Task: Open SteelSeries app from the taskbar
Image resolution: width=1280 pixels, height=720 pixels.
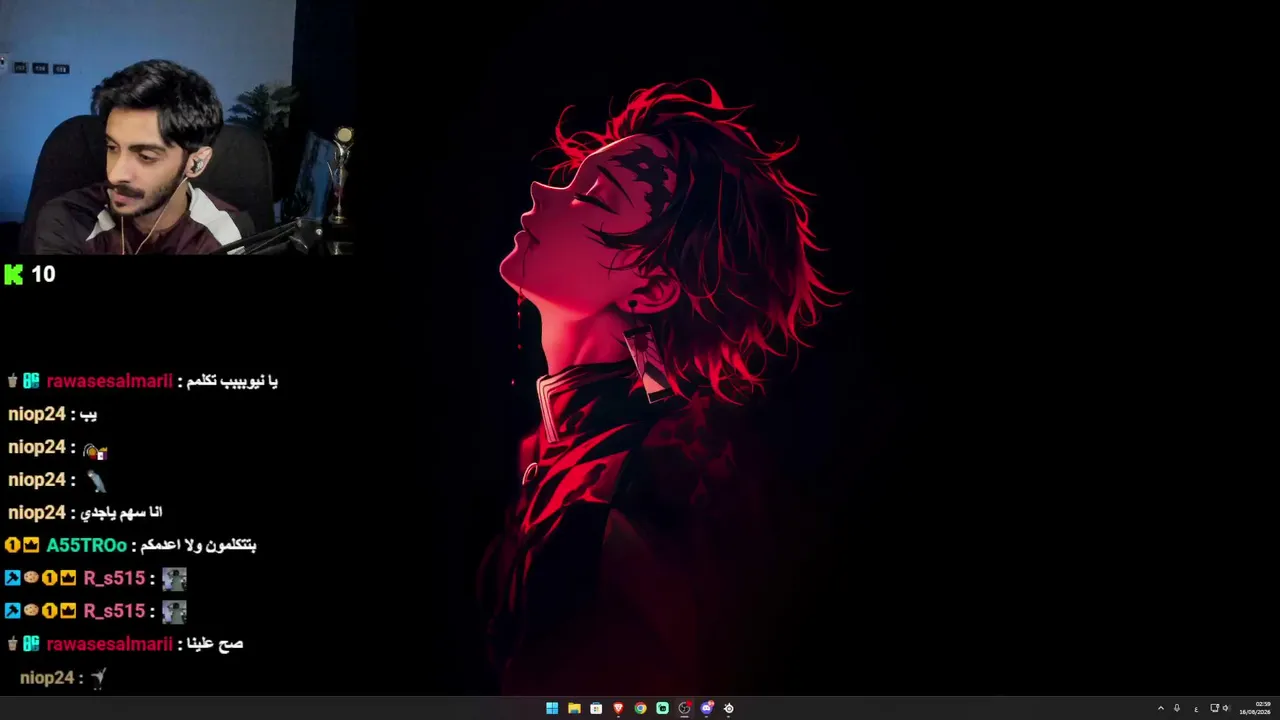Action: point(728,708)
